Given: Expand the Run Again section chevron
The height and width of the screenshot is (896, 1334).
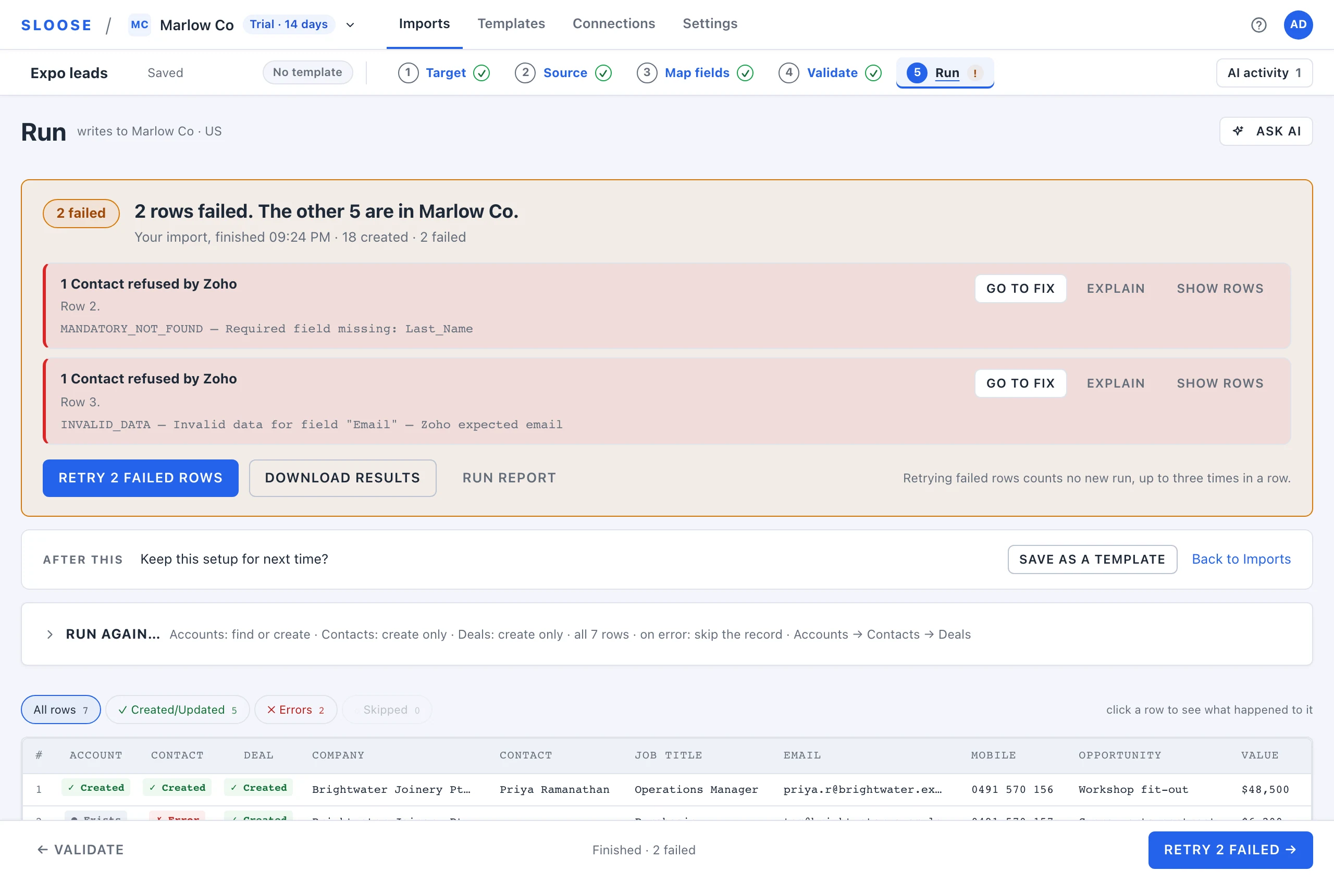Looking at the screenshot, I should [x=50, y=634].
